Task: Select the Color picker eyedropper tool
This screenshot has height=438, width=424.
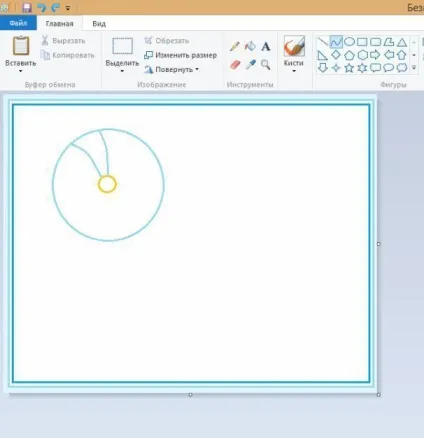Action: (250, 64)
